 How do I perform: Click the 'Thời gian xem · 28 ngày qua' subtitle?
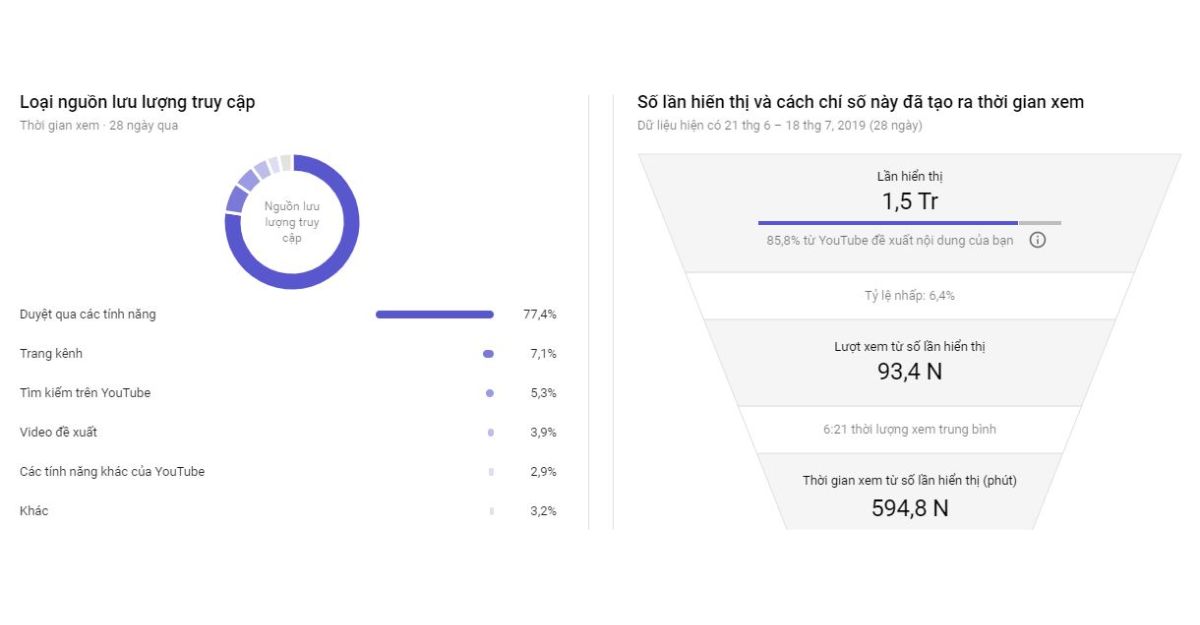(x=99, y=126)
